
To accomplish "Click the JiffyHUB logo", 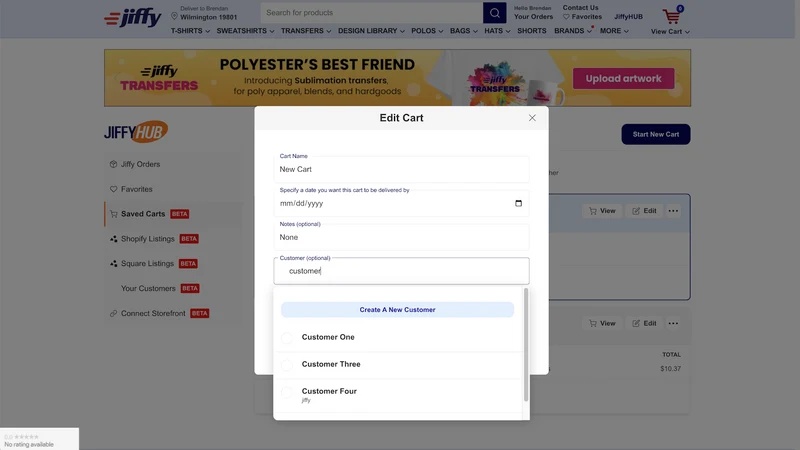I will pos(136,132).
